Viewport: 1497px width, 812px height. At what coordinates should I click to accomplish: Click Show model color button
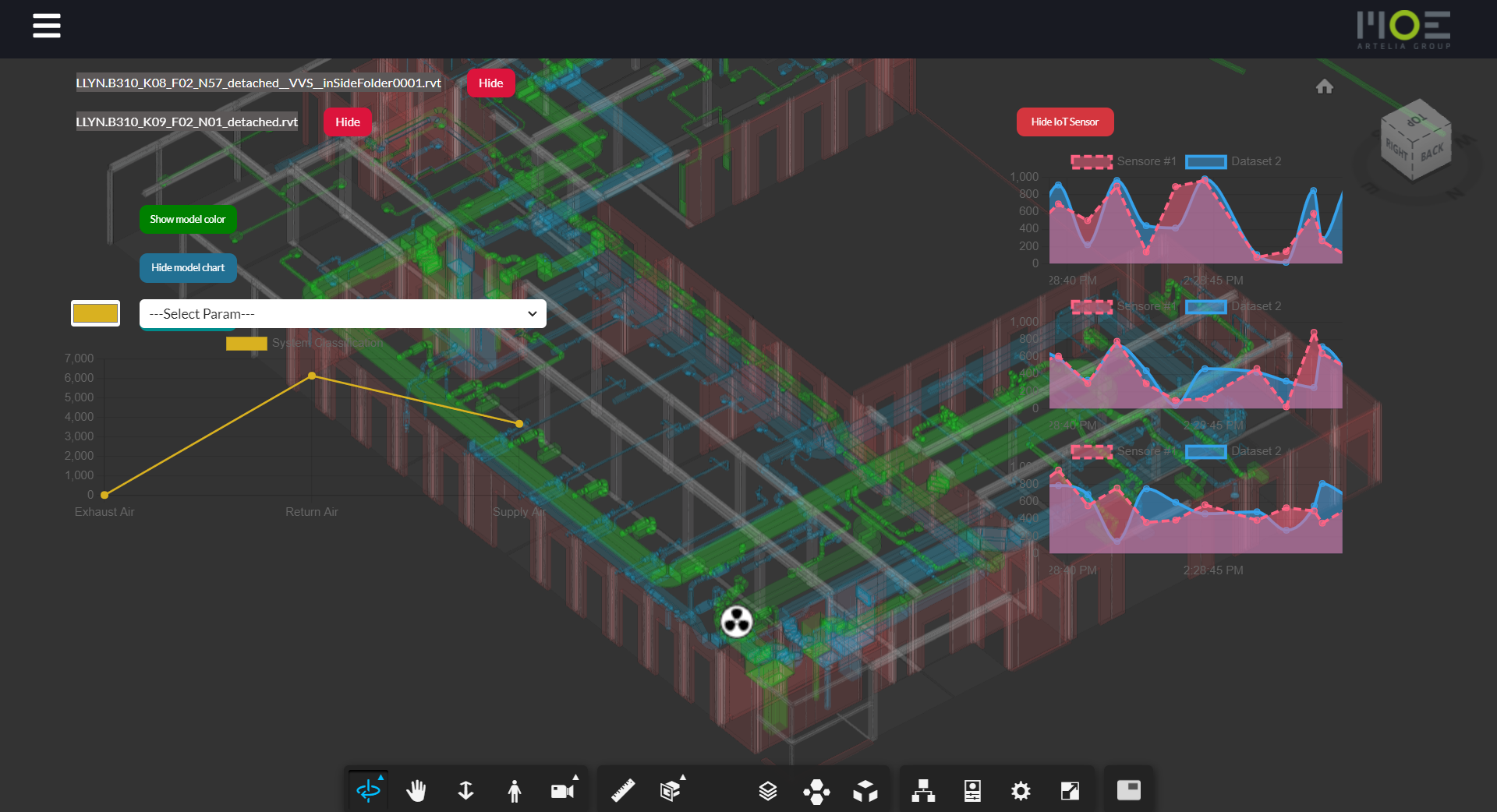click(x=188, y=220)
